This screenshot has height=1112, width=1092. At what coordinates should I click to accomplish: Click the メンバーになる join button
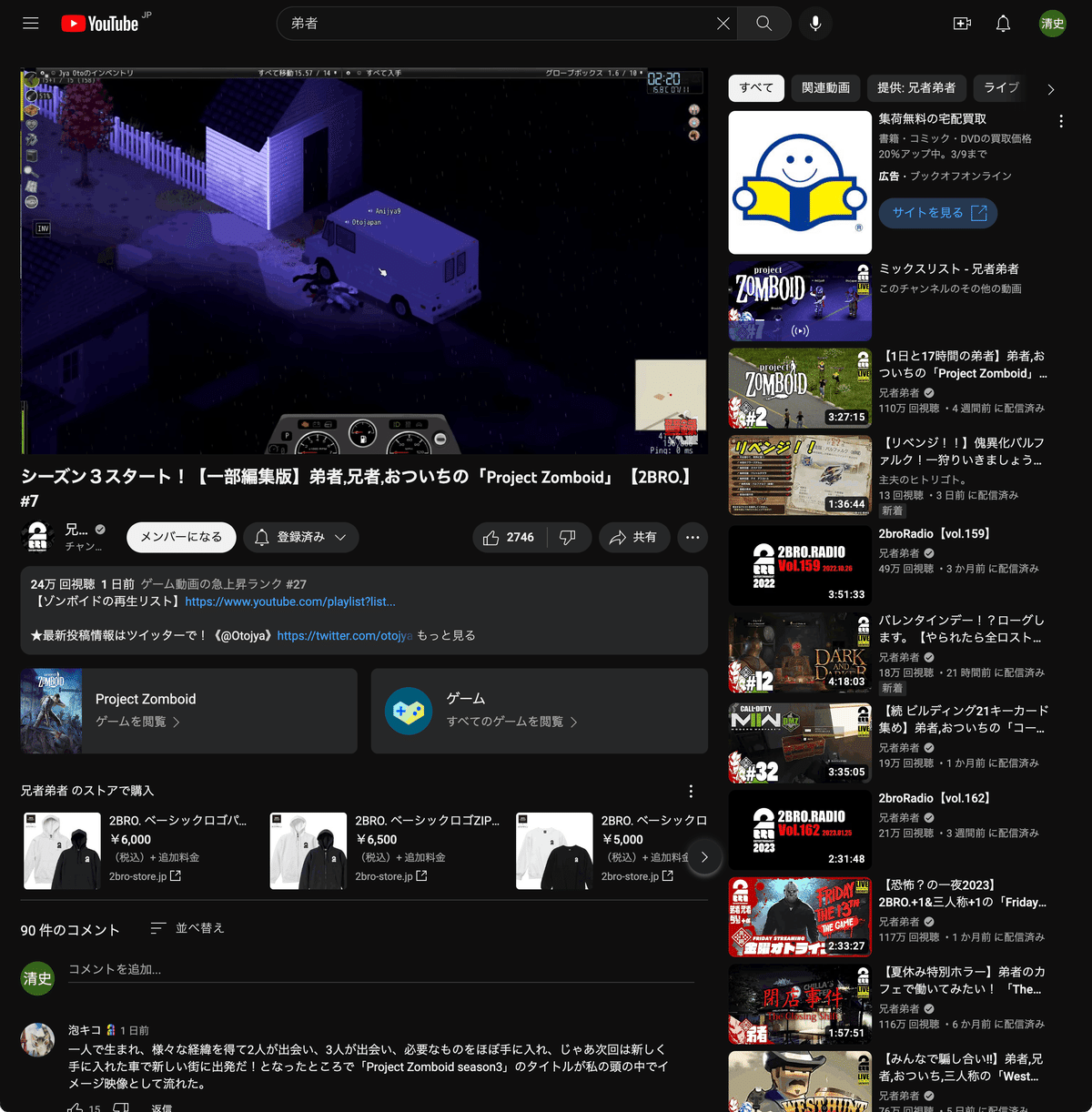click(181, 537)
